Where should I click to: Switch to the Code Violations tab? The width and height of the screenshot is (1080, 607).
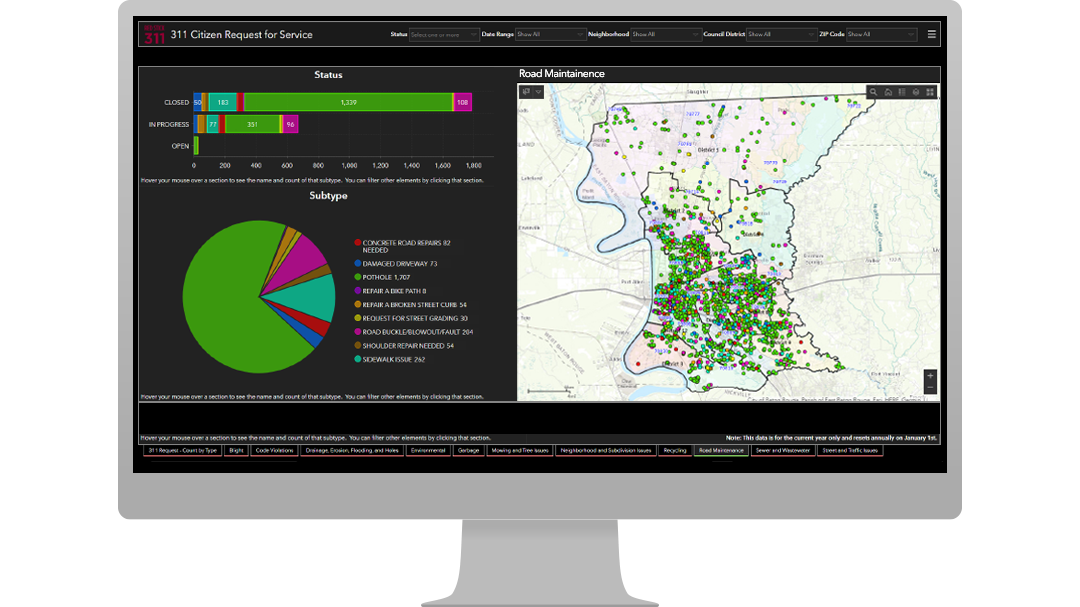[x=274, y=451]
